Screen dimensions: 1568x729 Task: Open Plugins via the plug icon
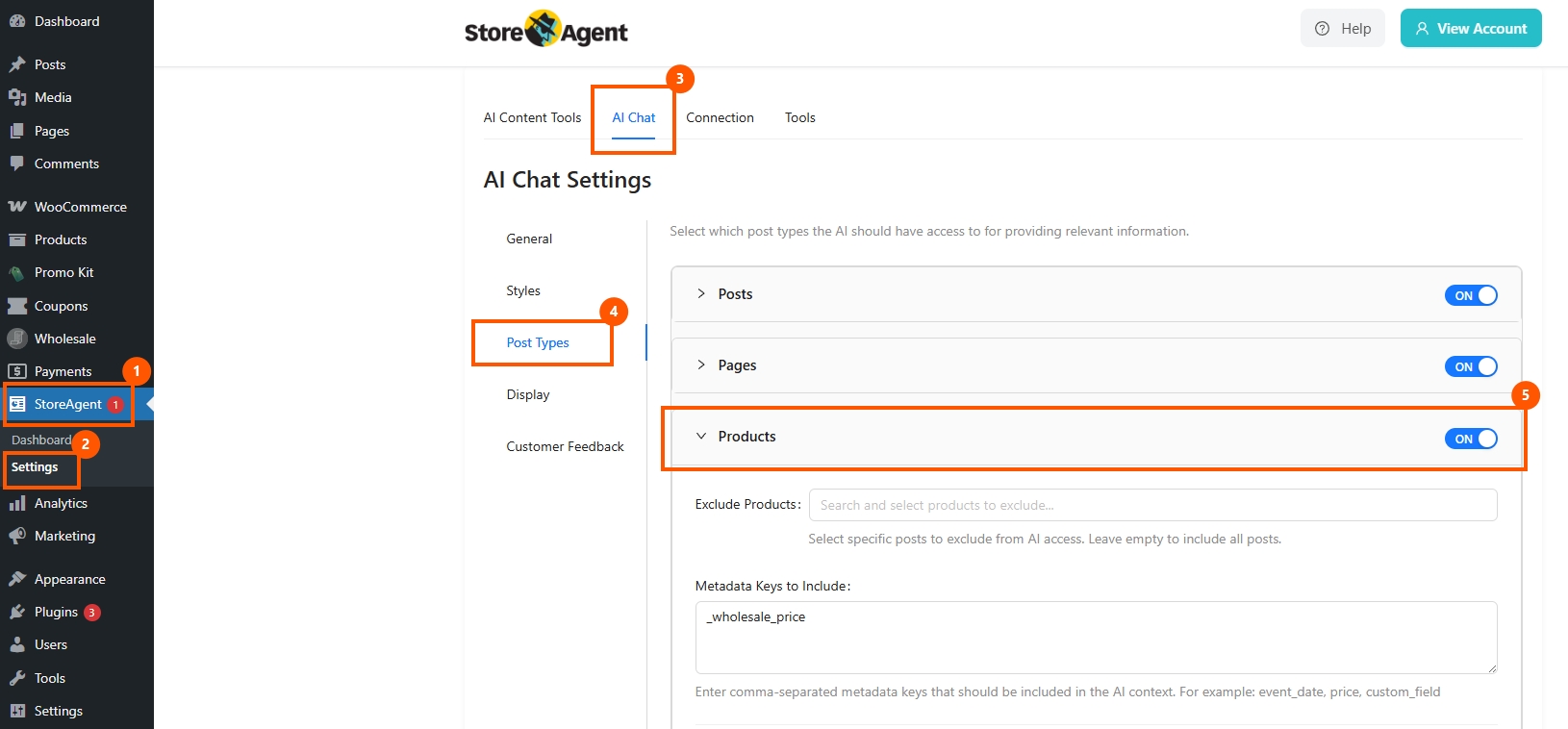[x=17, y=612]
